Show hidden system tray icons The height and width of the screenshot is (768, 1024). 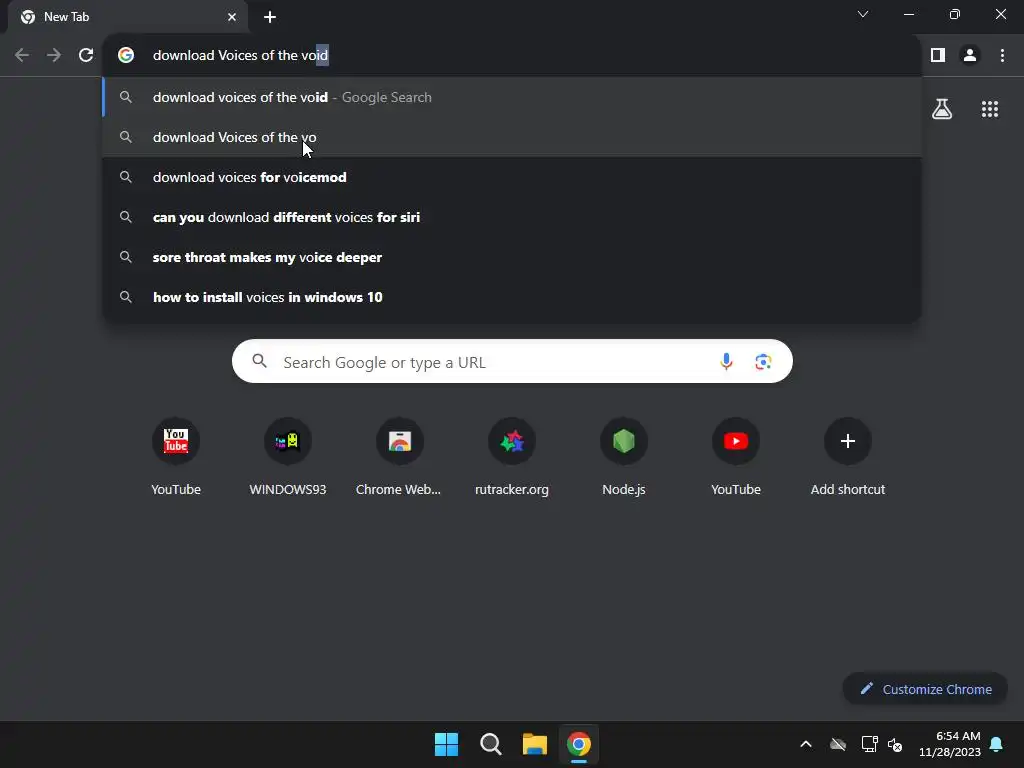pyautogui.click(x=806, y=744)
